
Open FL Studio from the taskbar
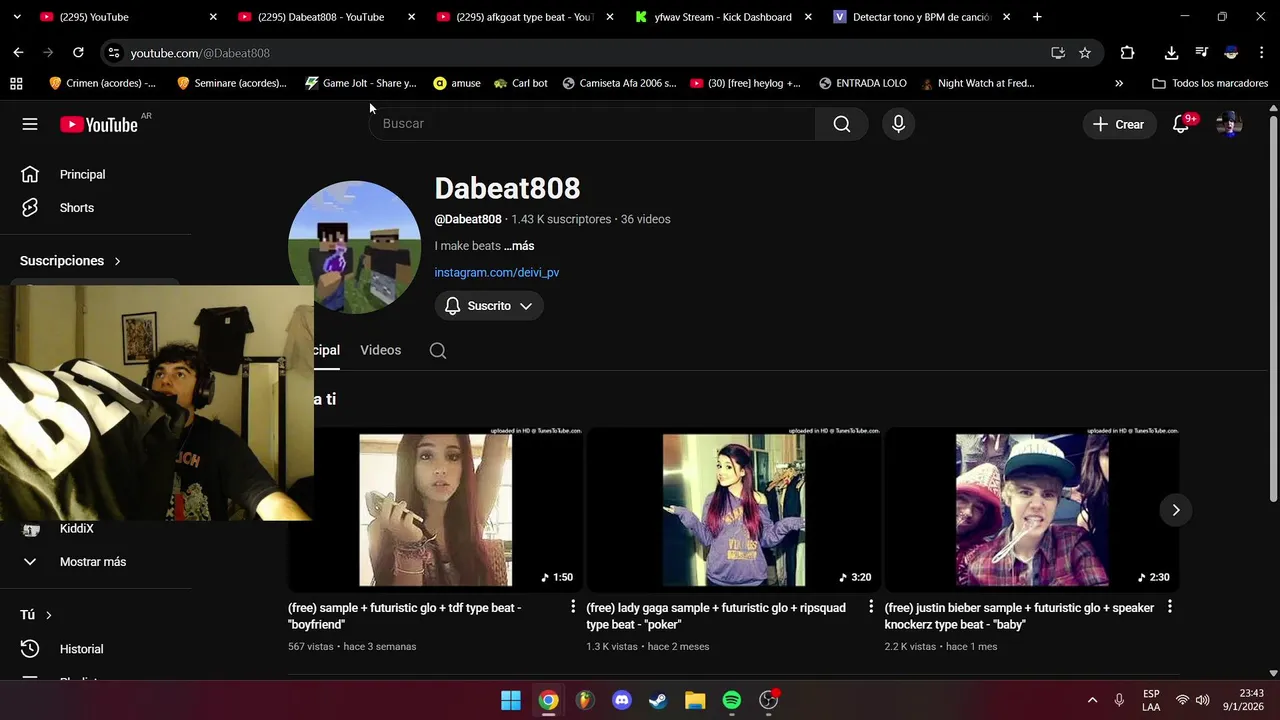coord(585,700)
